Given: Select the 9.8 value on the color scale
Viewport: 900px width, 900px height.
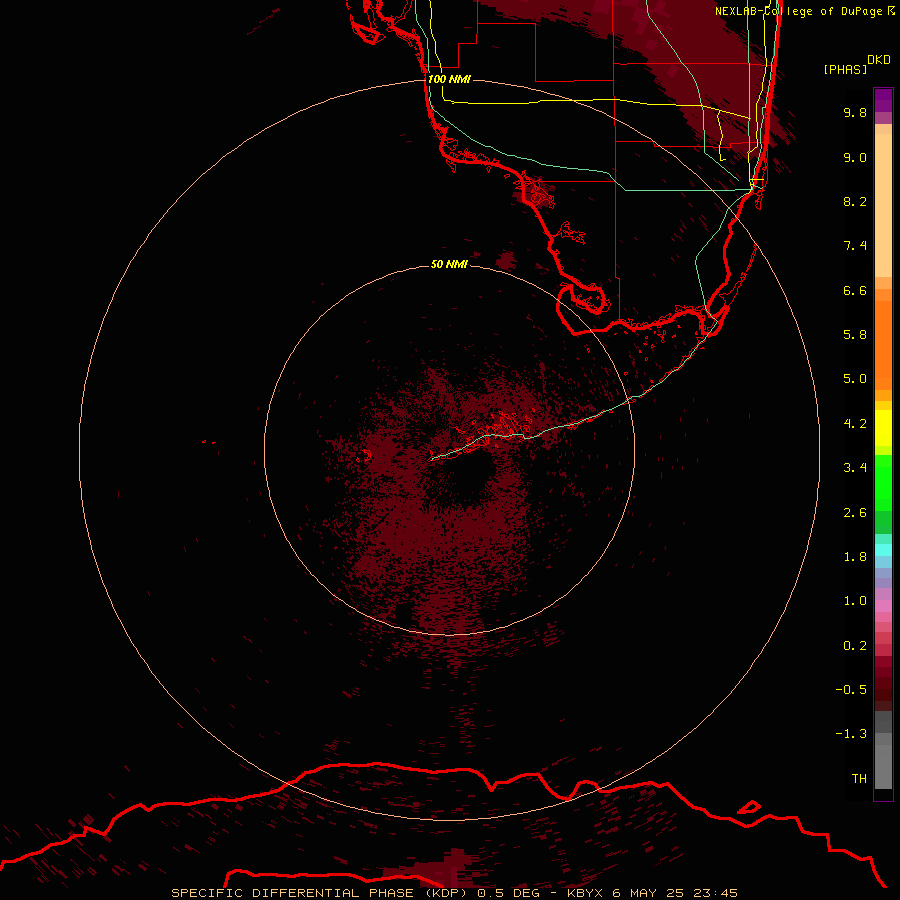Looking at the screenshot, I should point(855,112).
